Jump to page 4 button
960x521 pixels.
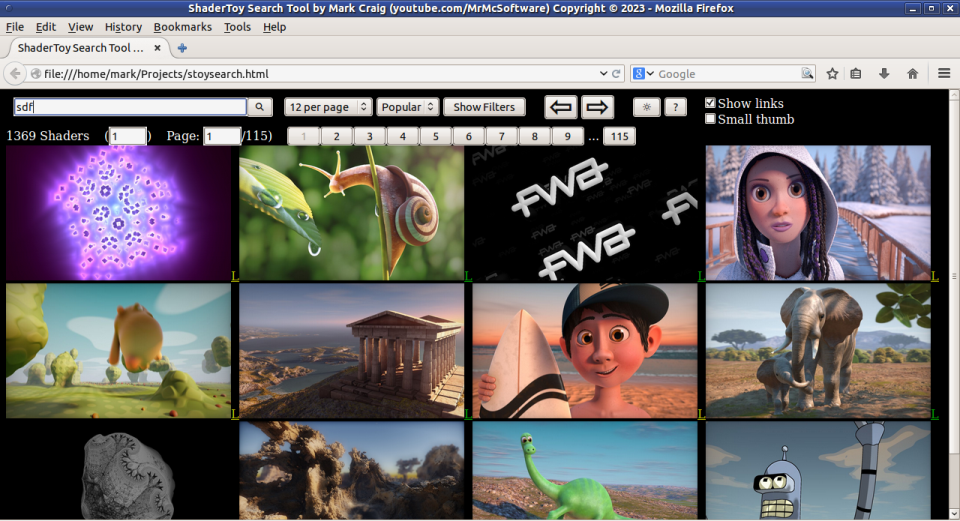click(x=402, y=136)
